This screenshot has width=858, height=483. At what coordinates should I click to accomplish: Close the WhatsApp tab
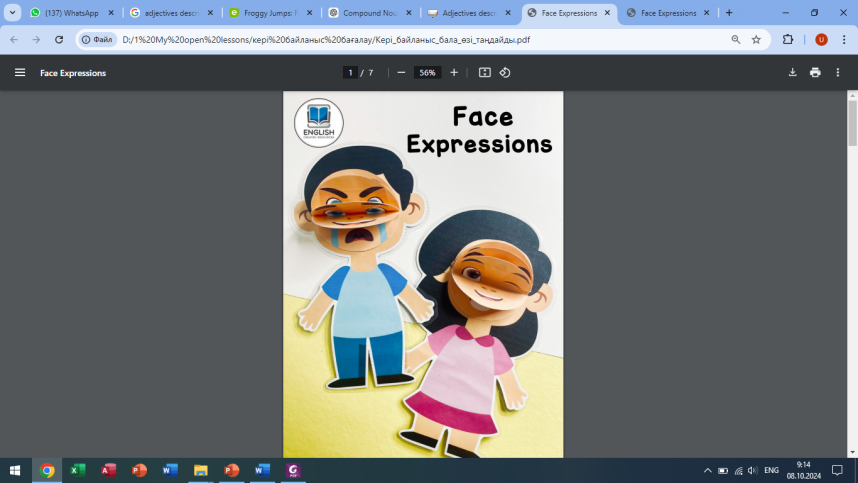(111, 13)
